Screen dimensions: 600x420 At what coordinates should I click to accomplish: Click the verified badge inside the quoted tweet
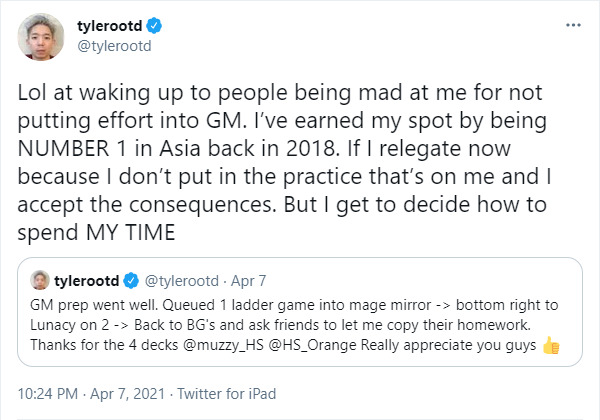(x=138, y=280)
